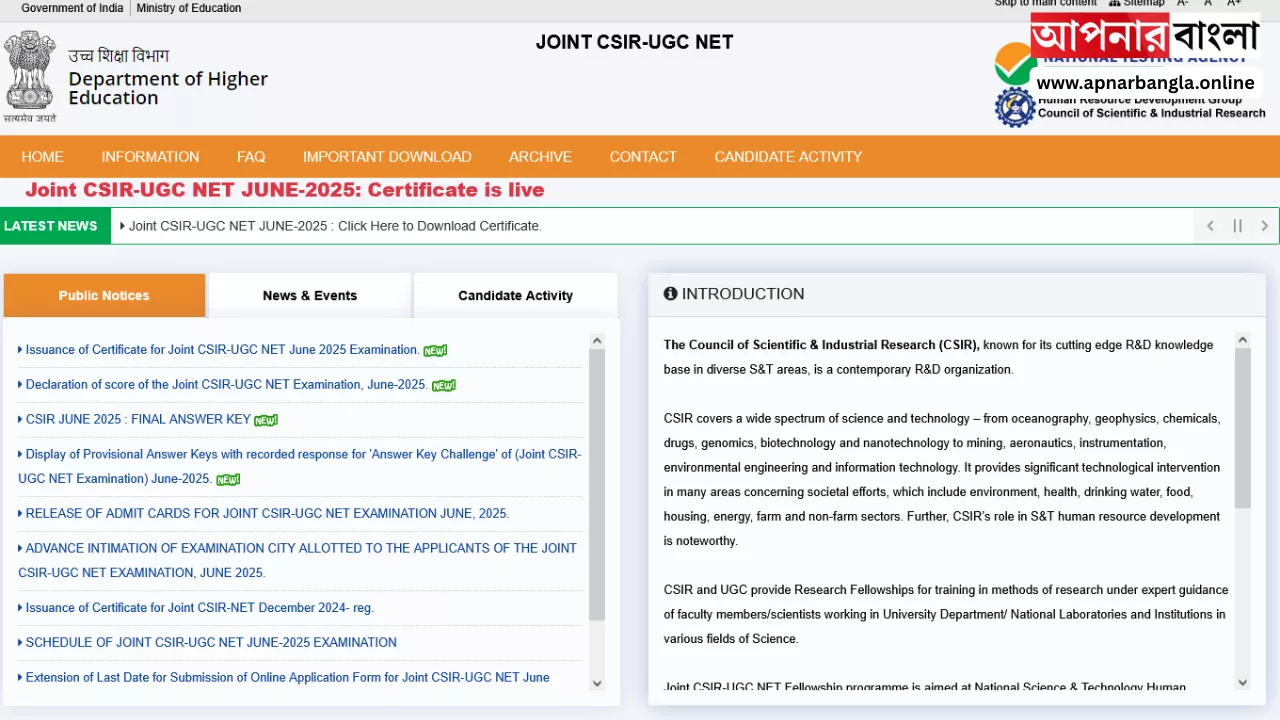Switch to the News & Events tab
The width and height of the screenshot is (1280, 720).
click(309, 295)
